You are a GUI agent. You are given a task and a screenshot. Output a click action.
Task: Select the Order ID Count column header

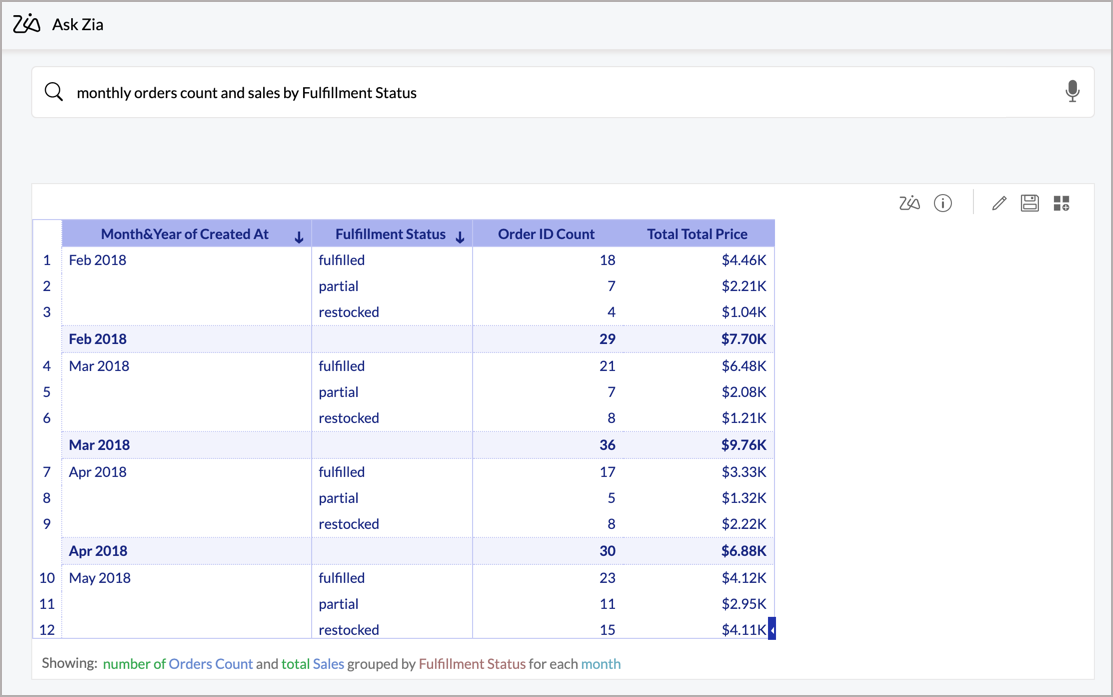pyautogui.click(x=546, y=234)
